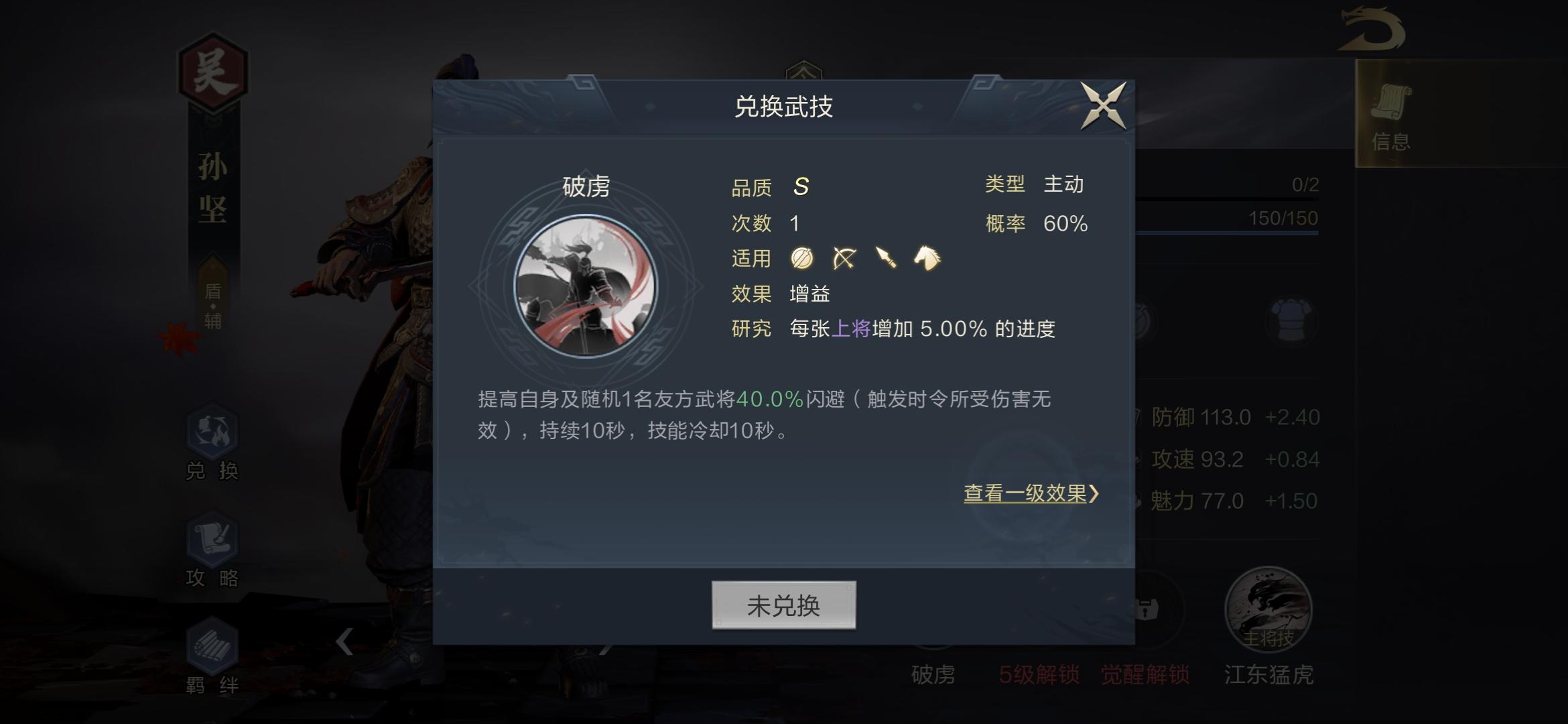Select the cavalry horse icon

pos(927,257)
